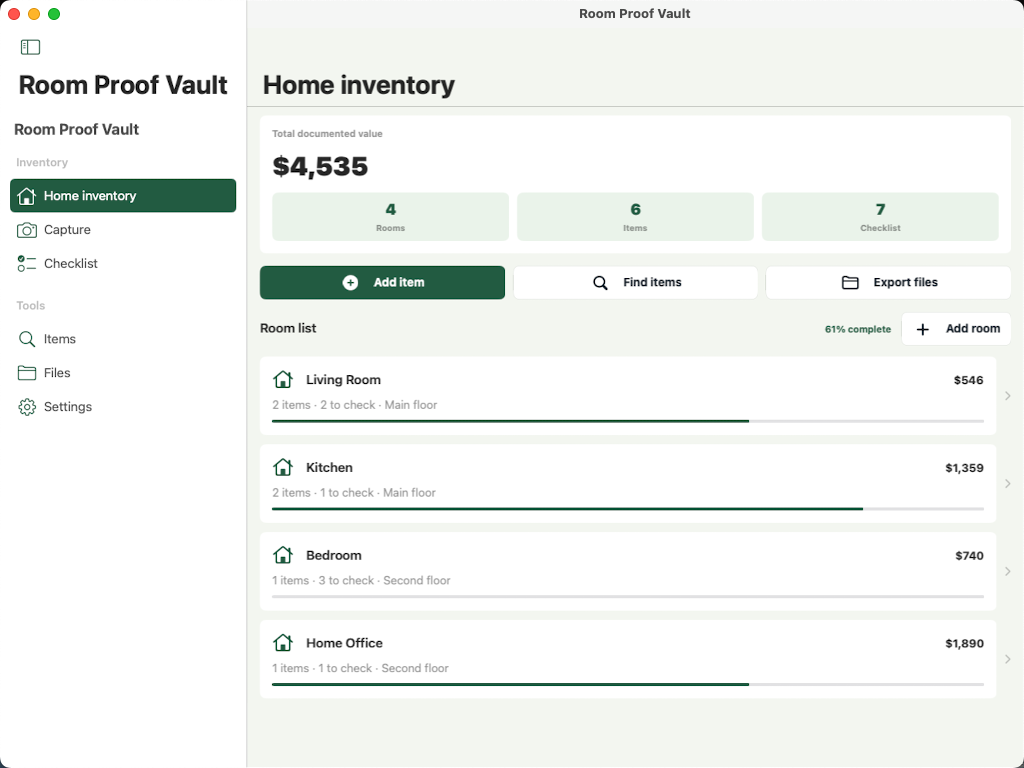Click the checklist icon in sidebar
Screen dimensions: 1024x768
tap(27, 264)
